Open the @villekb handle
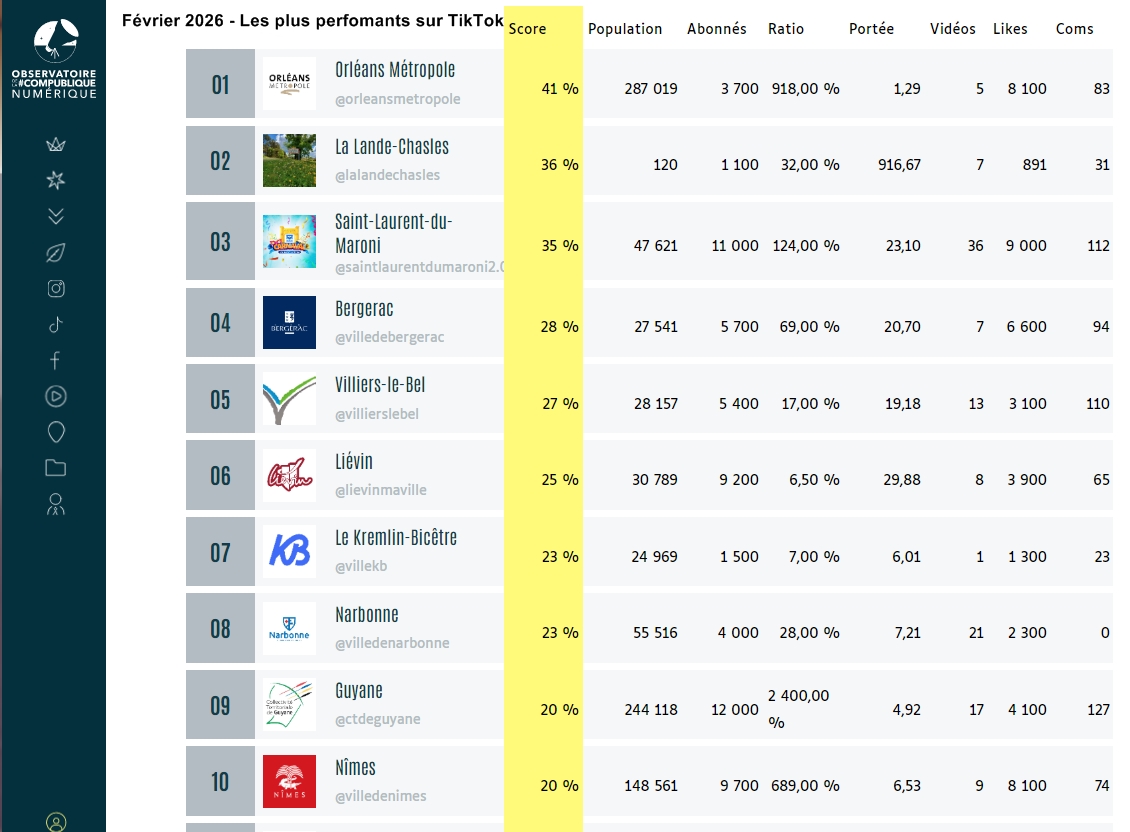 coord(361,567)
